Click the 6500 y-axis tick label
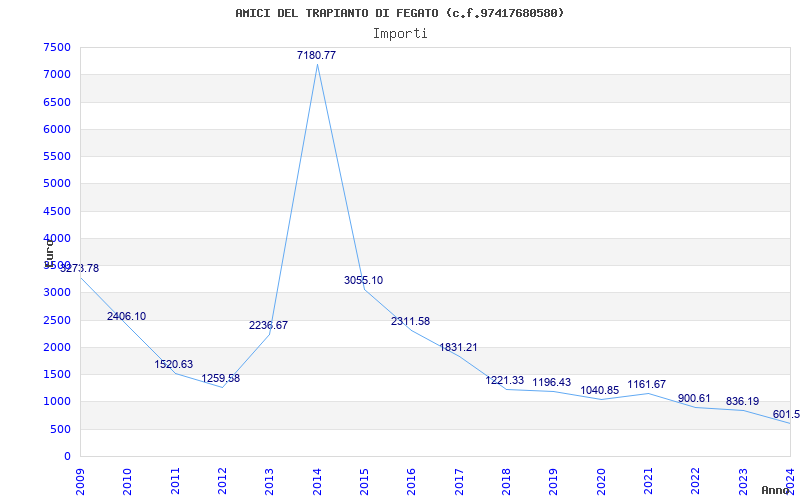The height and width of the screenshot is (500, 800). tap(57, 102)
